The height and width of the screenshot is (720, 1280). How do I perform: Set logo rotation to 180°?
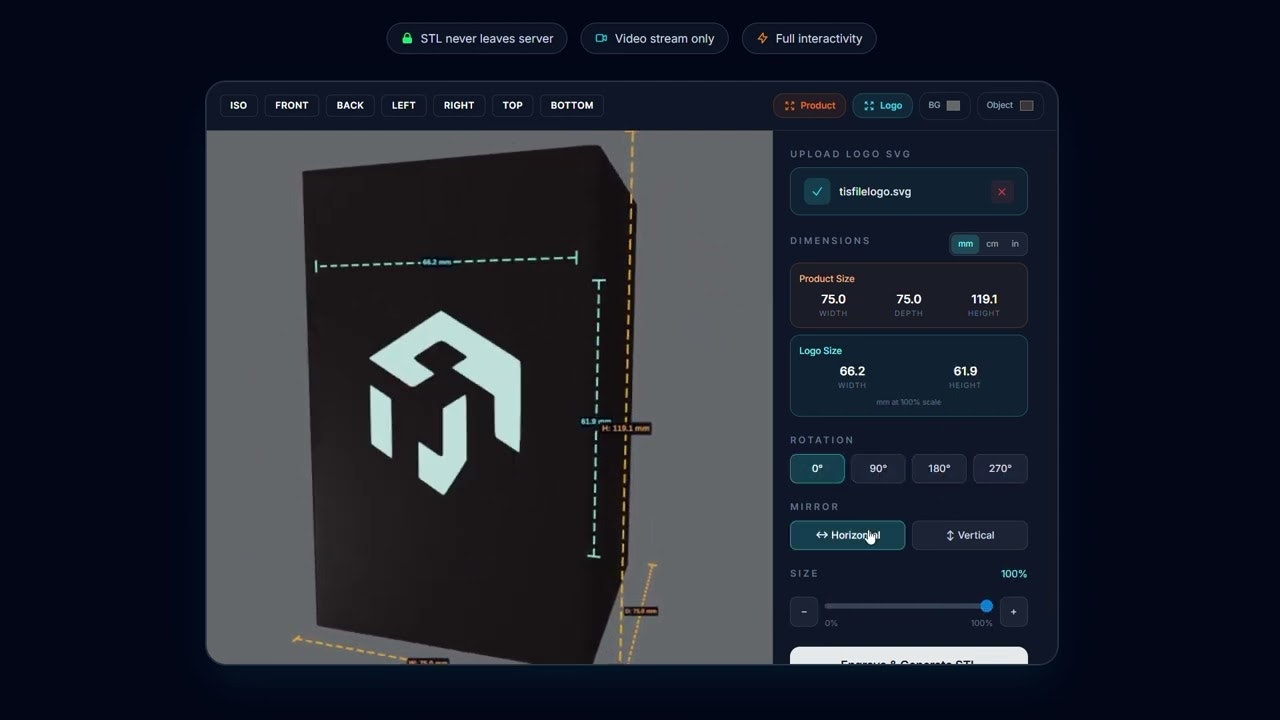pyautogui.click(x=939, y=468)
